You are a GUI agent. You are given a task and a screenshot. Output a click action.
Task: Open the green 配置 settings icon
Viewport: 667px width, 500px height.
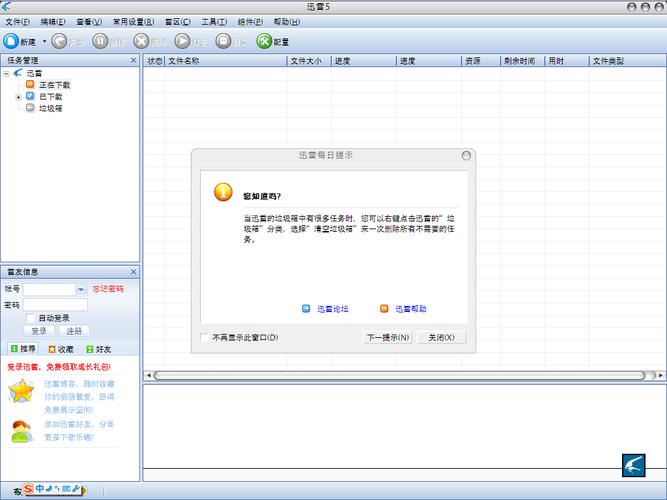264,41
